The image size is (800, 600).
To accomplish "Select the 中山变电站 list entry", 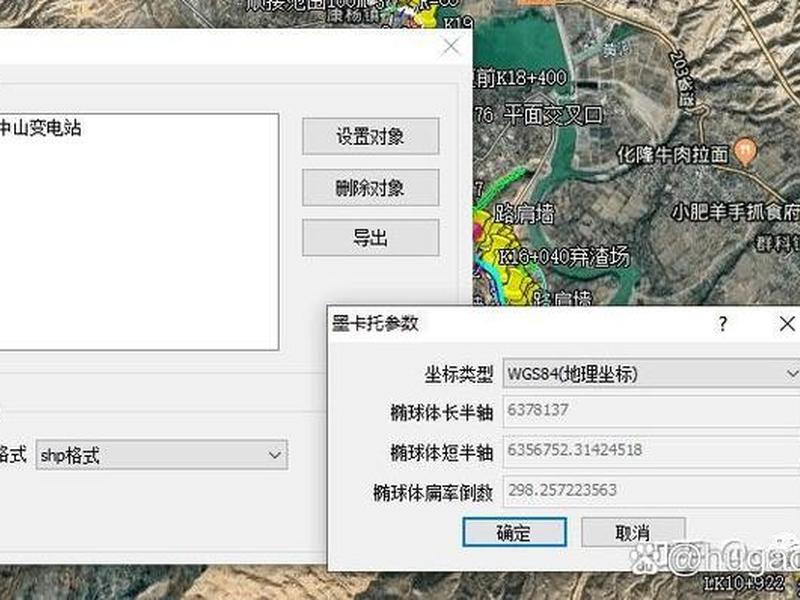I will click(x=40, y=128).
